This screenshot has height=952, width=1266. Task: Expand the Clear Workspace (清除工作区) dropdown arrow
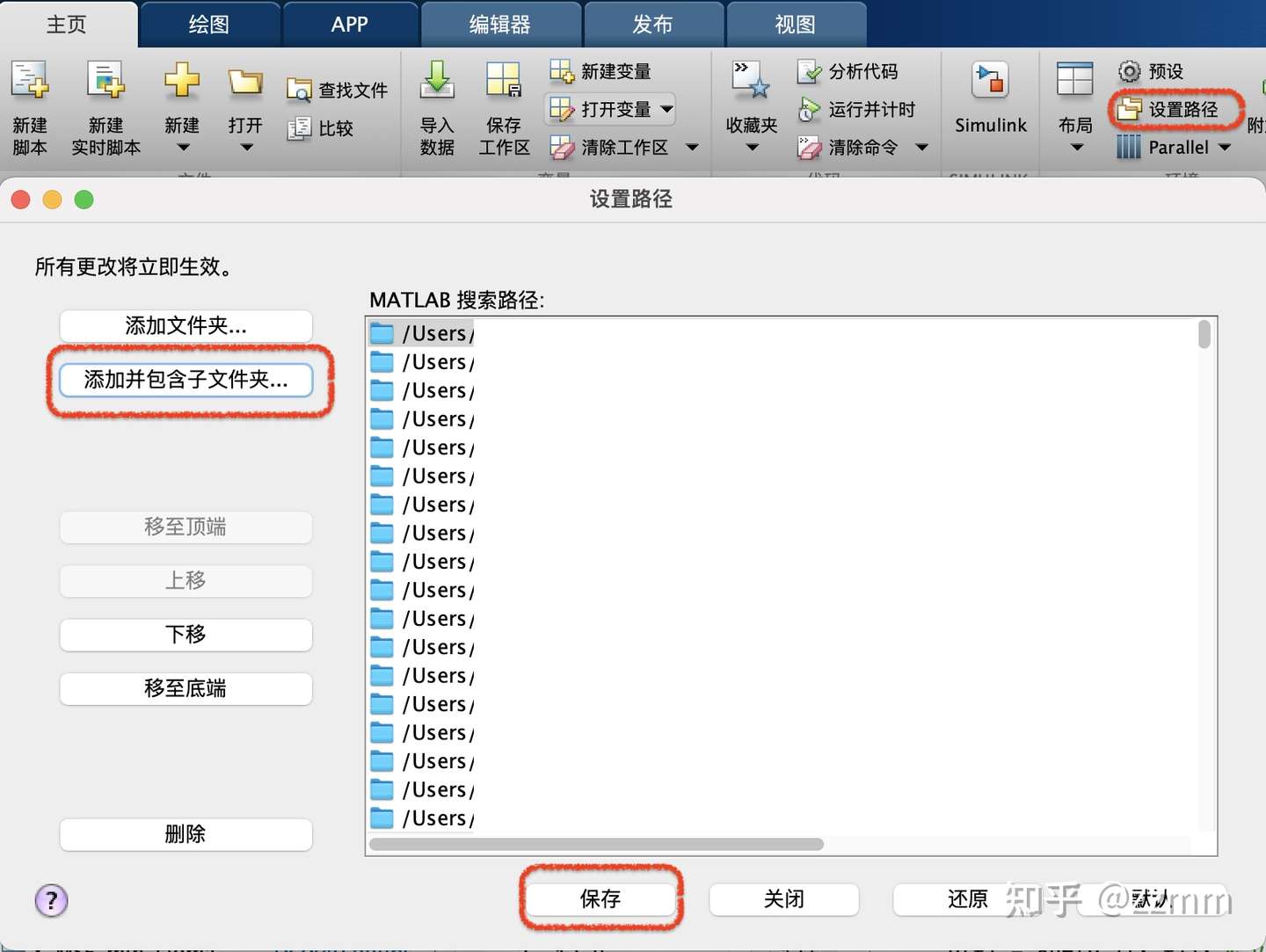pyautogui.click(x=692, y=148)
